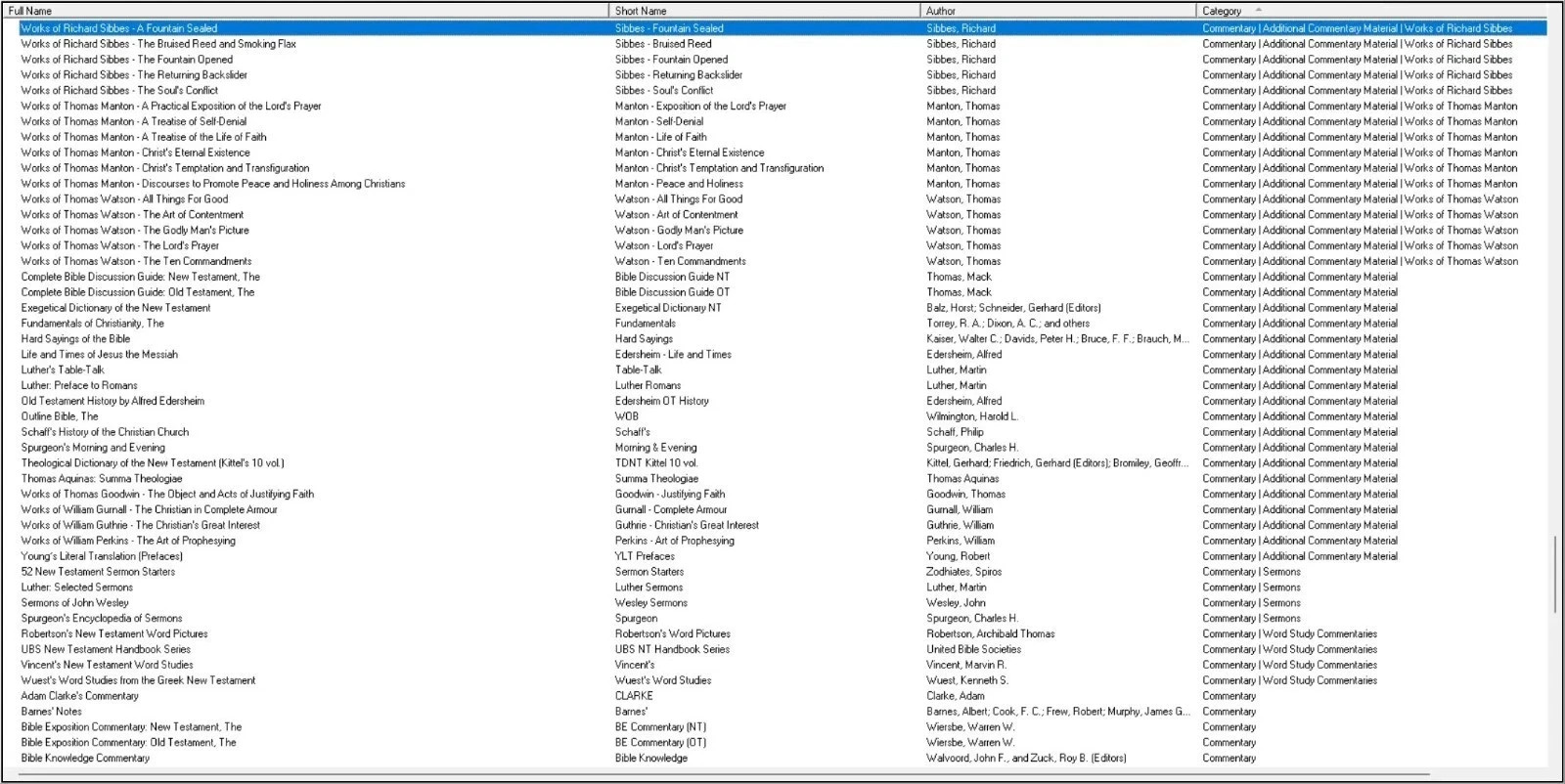Click the Category column header
Screen dimensions: 1565x784
click(x=1371, y=11)
